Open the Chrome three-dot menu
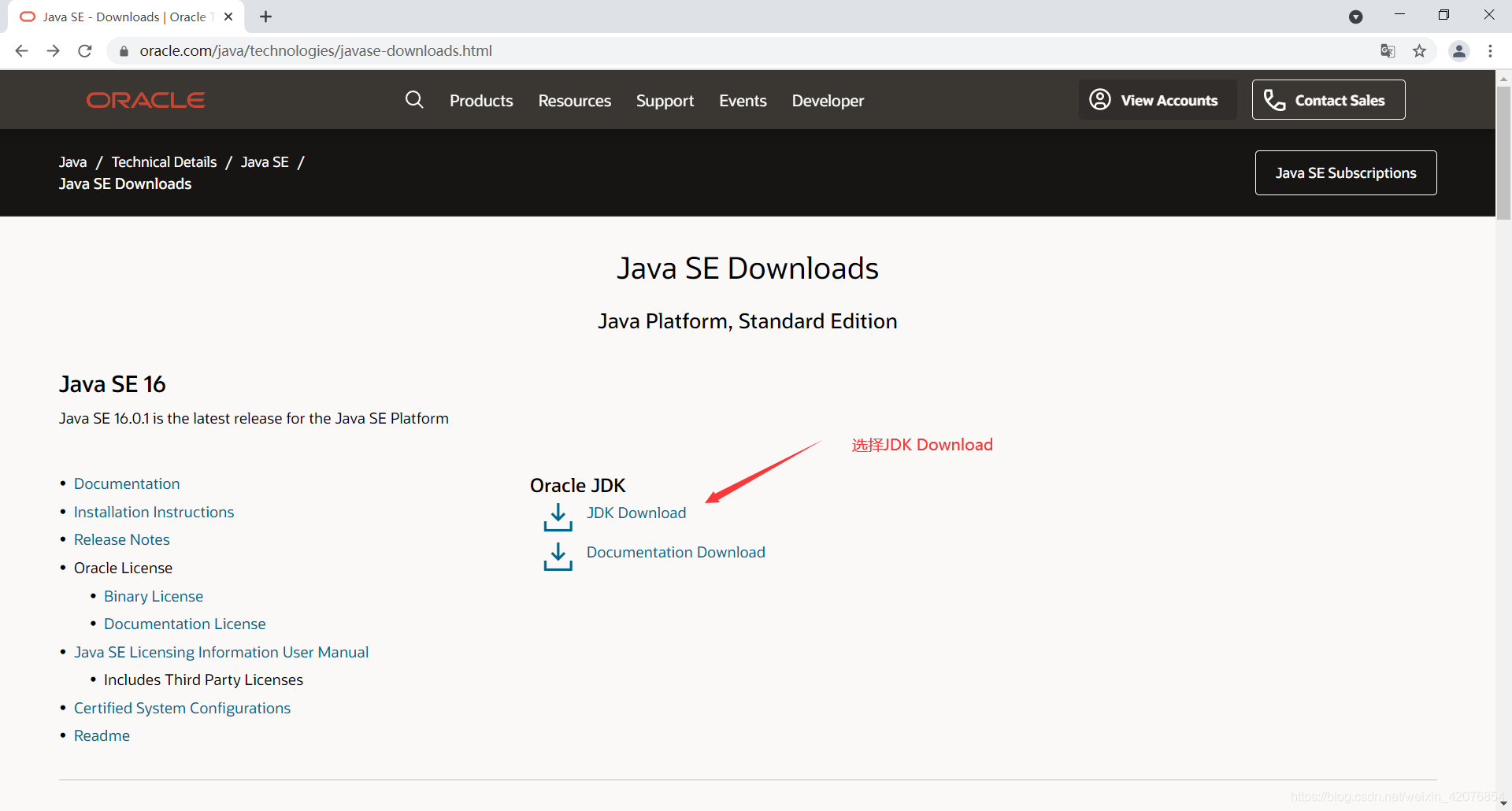Viewport: 1512px width, 811px height. 1490,51
